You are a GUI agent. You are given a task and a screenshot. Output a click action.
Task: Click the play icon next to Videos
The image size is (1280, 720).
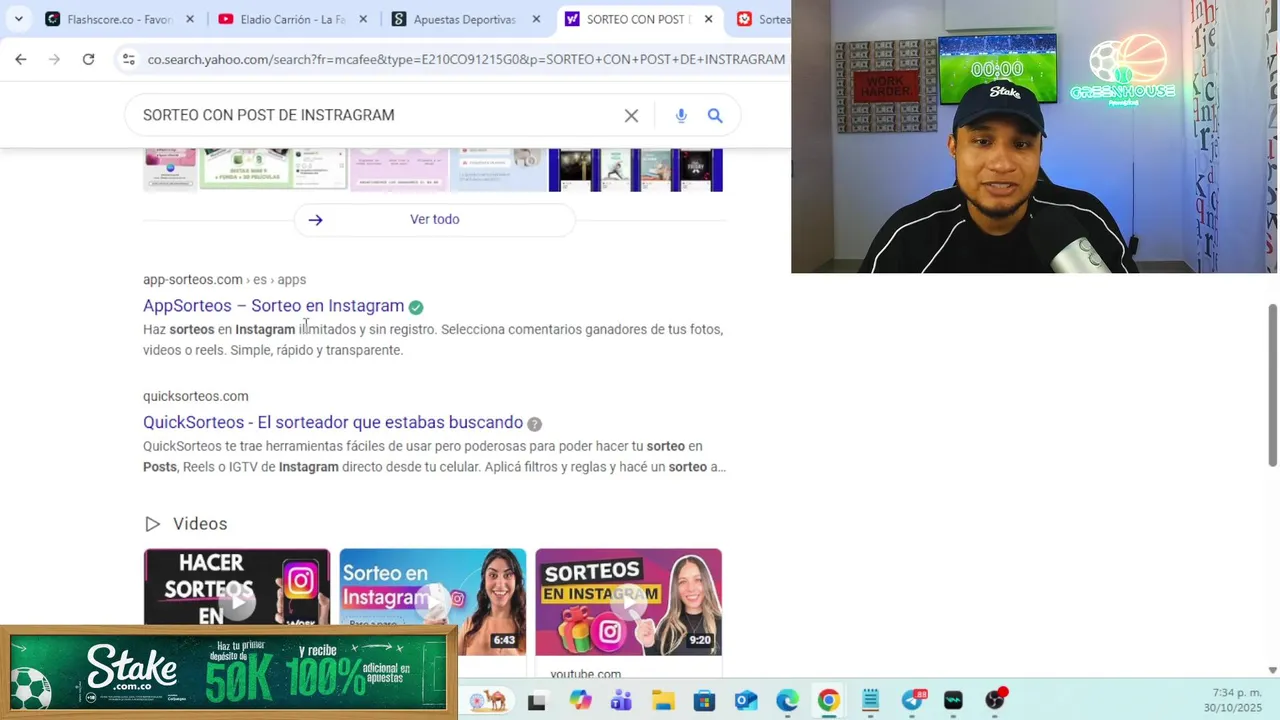point(152,524)
